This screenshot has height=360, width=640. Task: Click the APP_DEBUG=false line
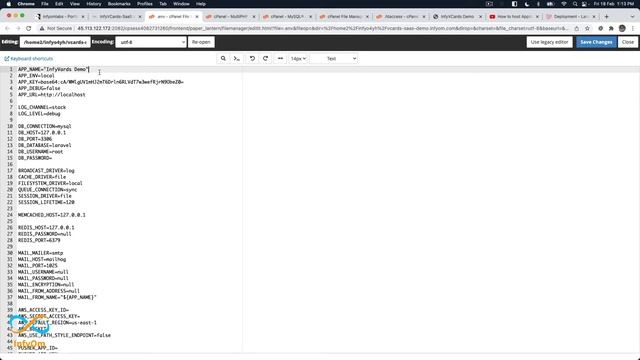[x=39, y=88]
